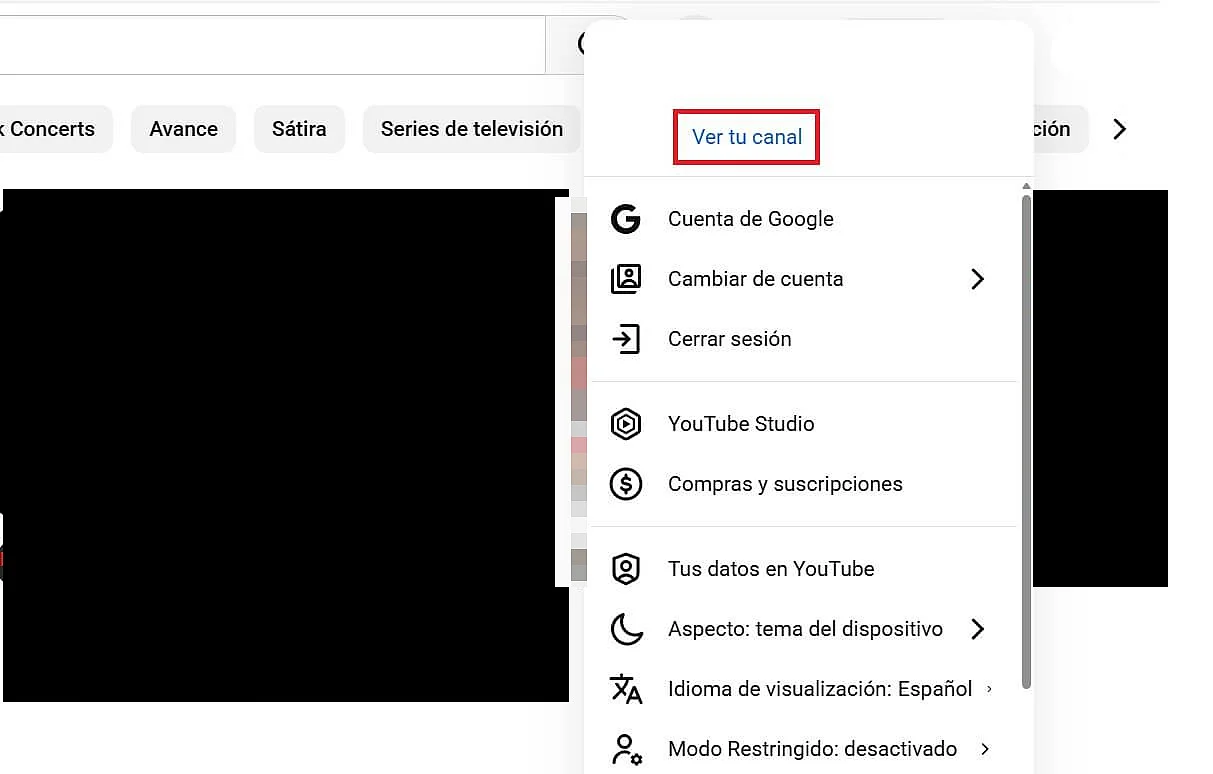
Task: Open Compras y suscripciones entry
Action: (x=804, y=484)
